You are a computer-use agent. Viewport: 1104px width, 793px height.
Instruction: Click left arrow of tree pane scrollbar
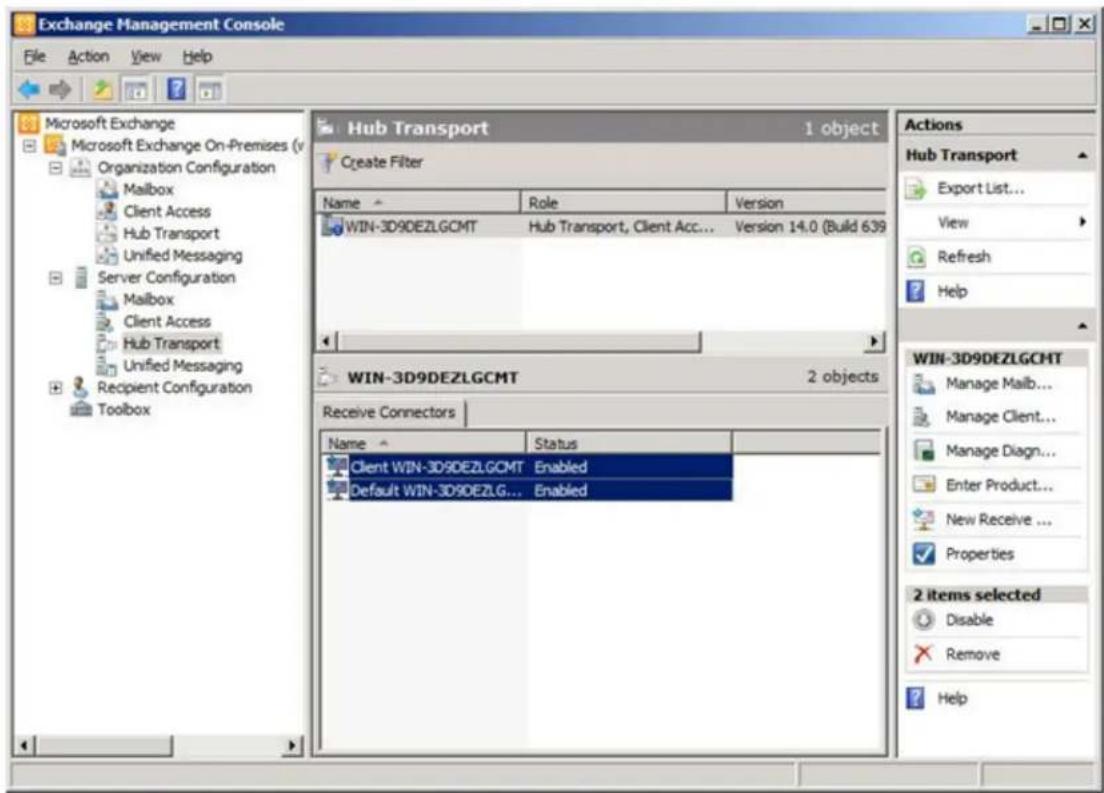[x=24, y=745]
